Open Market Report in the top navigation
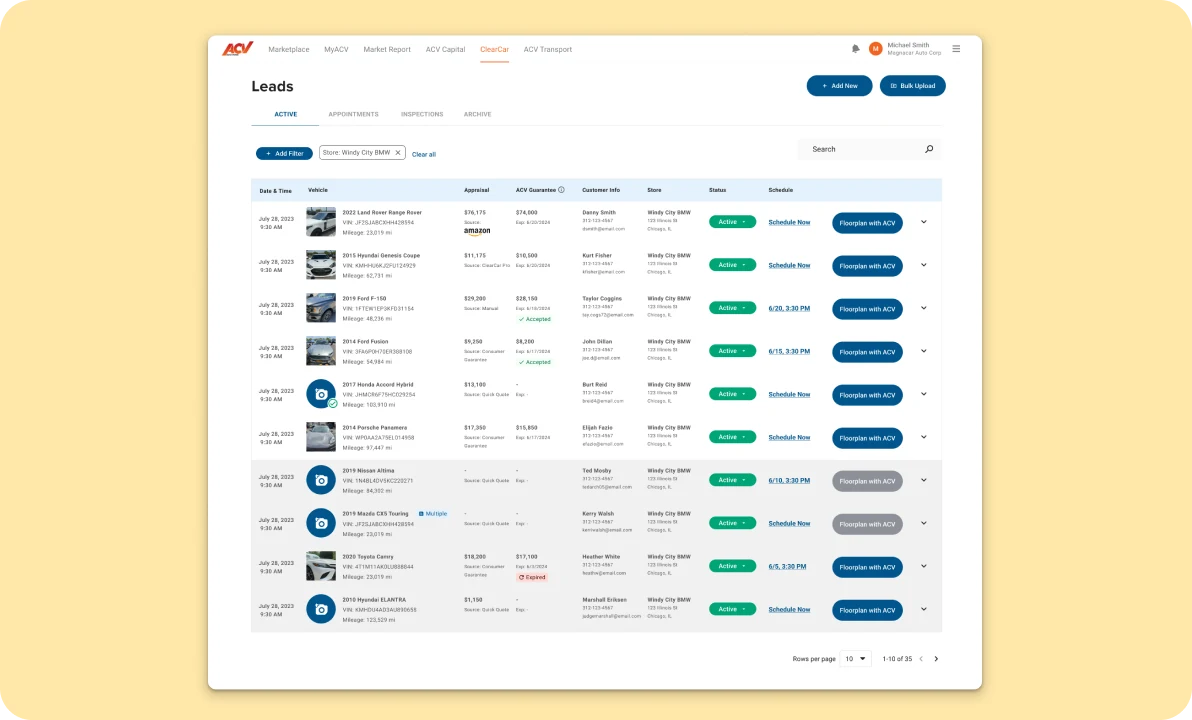 point(387,49)
